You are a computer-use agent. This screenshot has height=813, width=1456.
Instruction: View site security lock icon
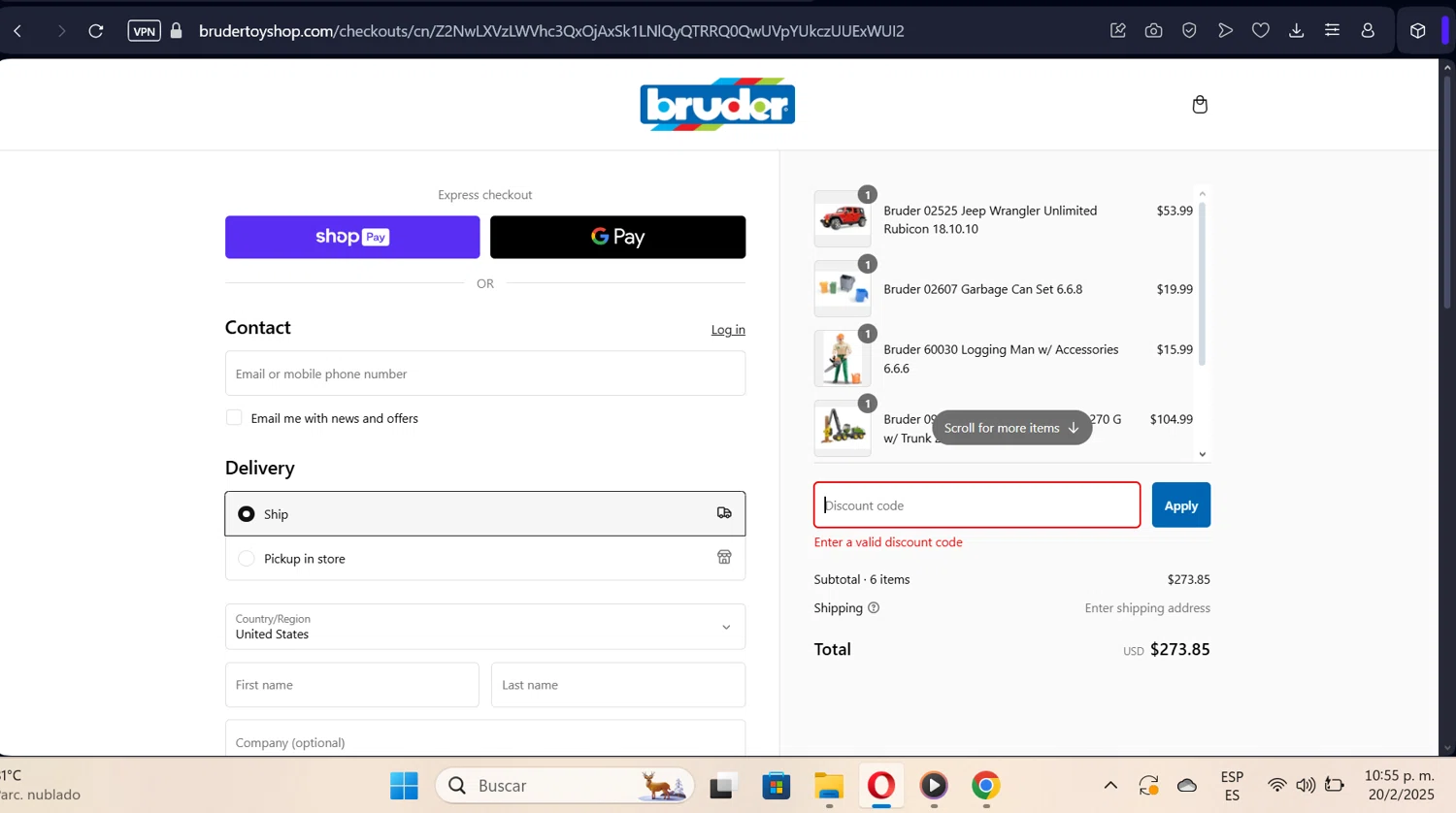[177, 31]
